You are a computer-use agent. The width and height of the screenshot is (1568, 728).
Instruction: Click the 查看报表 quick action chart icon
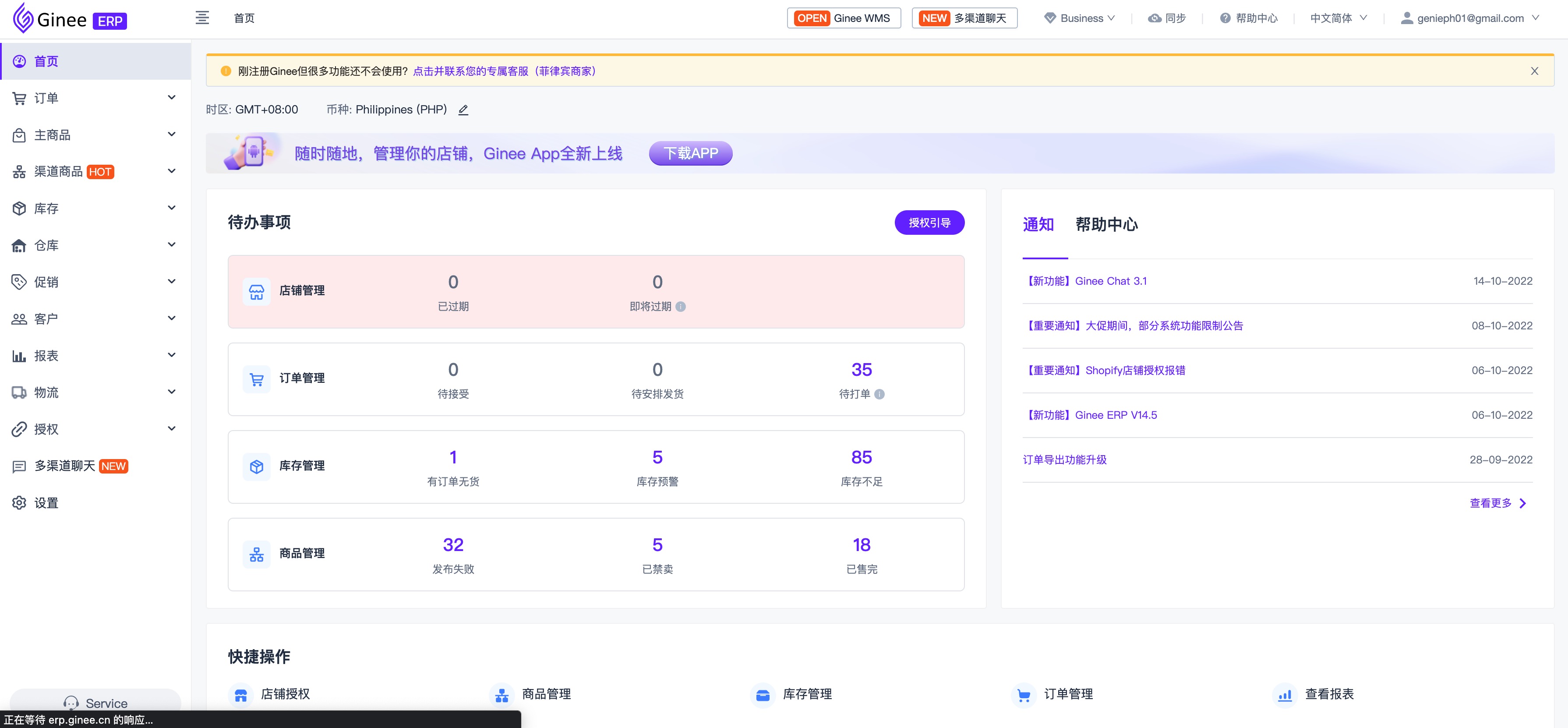coord(1285,695)
